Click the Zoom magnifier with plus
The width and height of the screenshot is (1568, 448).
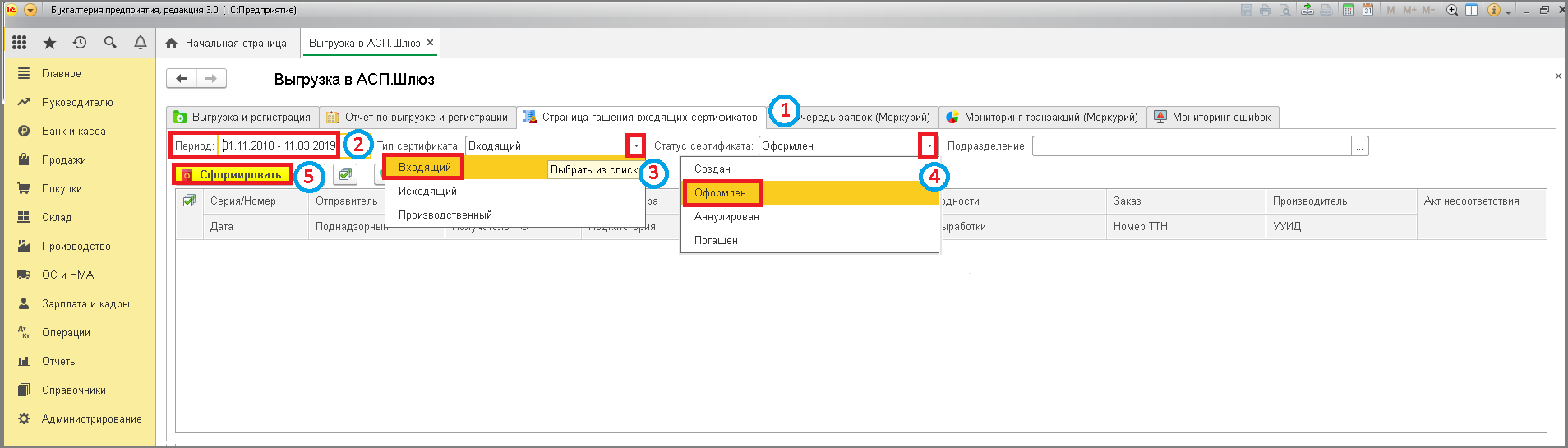(1452, 10)
